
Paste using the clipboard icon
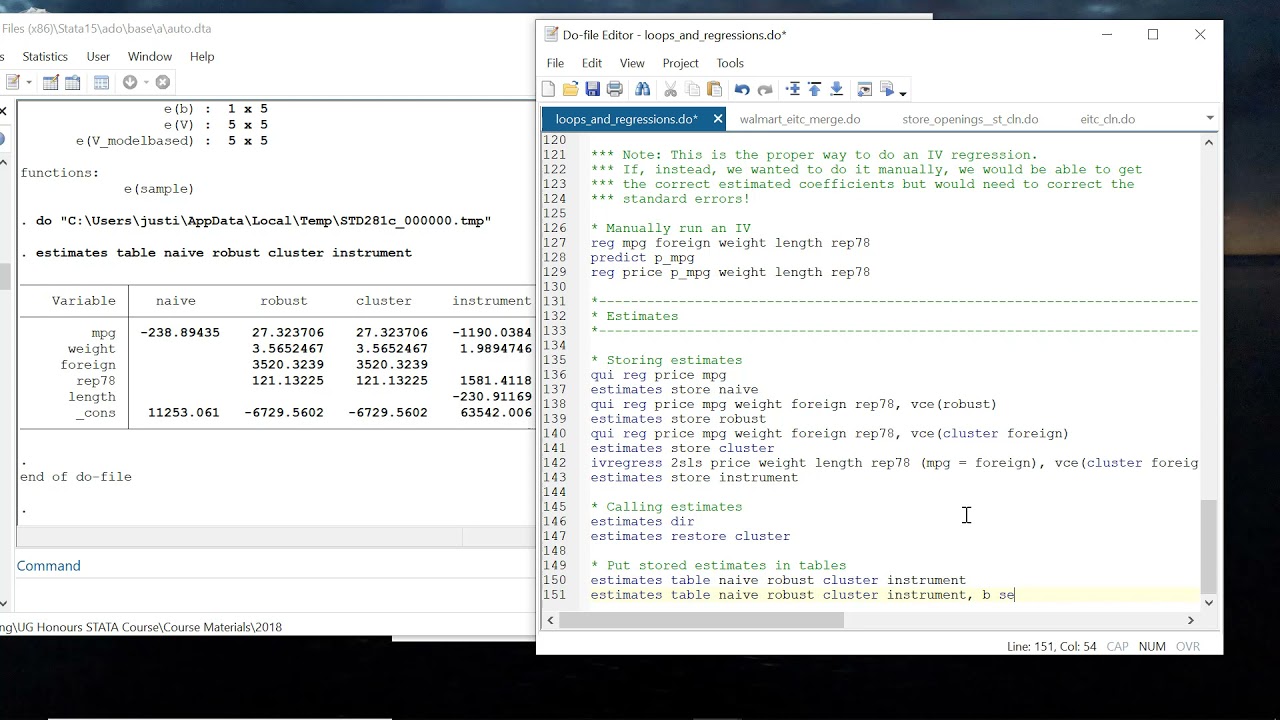(x=714, y=89)
